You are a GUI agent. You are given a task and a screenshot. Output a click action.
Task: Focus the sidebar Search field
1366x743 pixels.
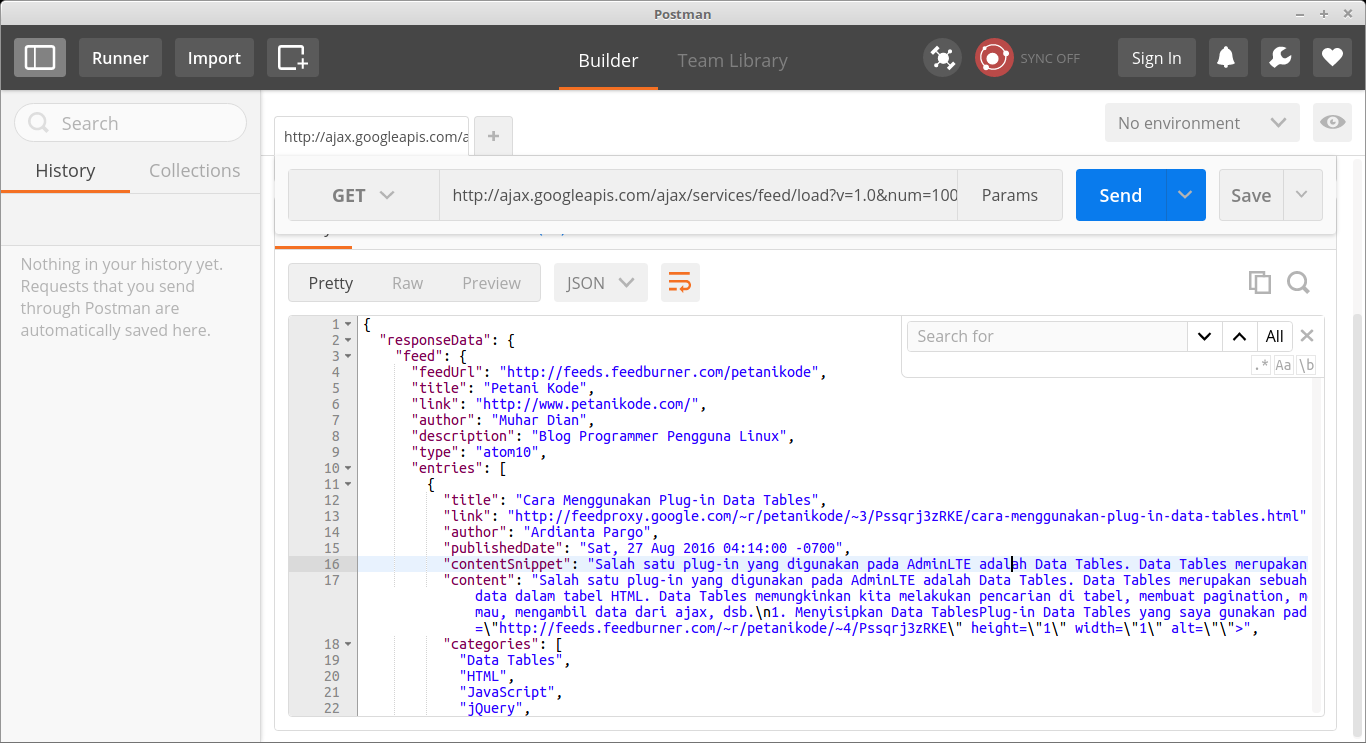pos(130,123)
